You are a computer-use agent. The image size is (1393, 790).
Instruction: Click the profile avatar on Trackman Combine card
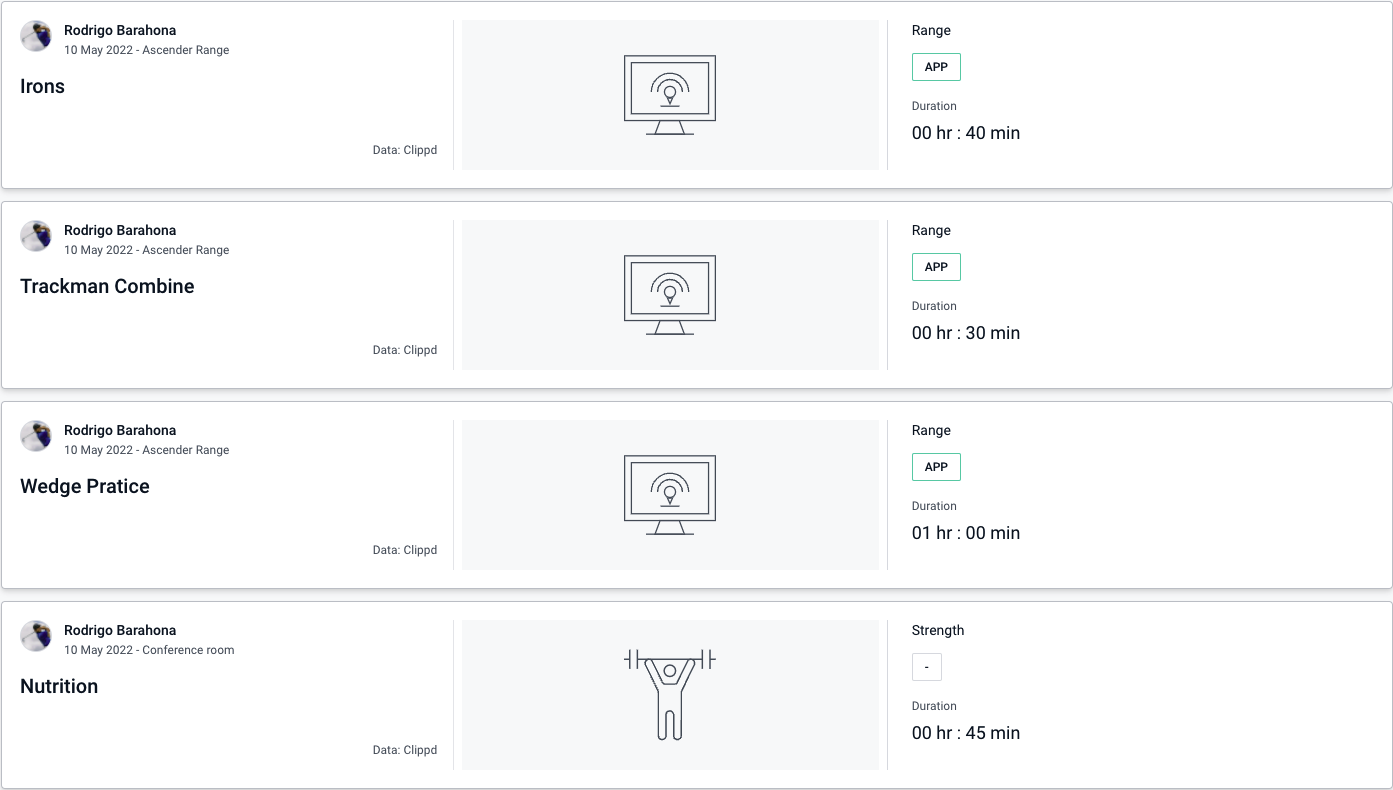[x=36, y=236]
